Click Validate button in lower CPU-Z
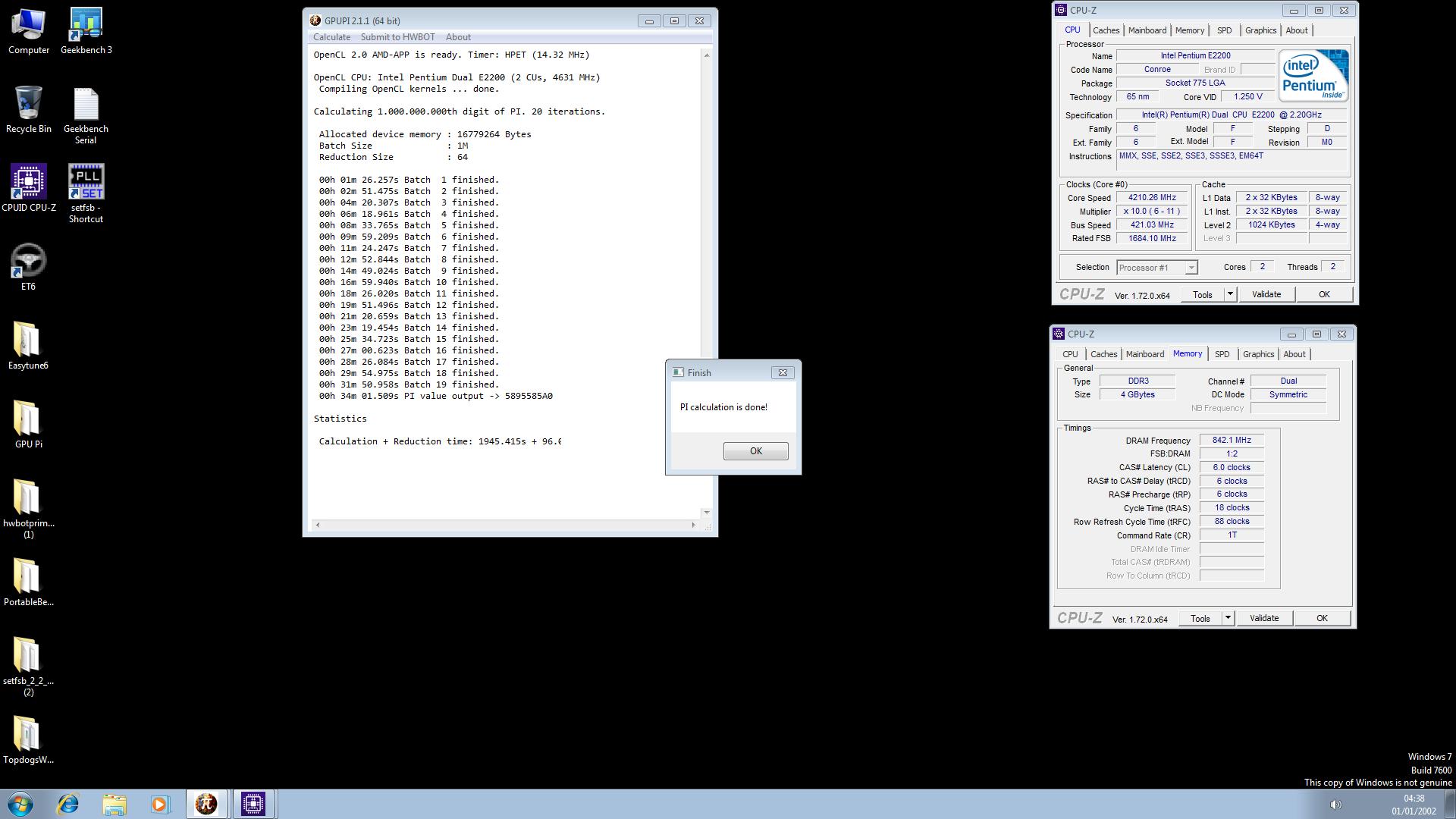The width and height of the screenshot is (1456, 819). pyautogui.click(x=1263, y=618)
